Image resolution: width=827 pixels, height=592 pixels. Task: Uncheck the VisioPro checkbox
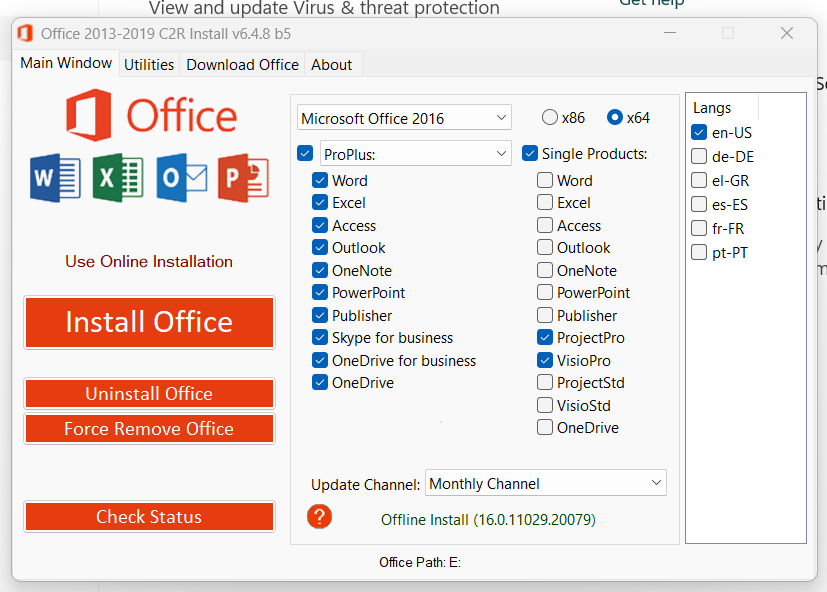(545, 360)
